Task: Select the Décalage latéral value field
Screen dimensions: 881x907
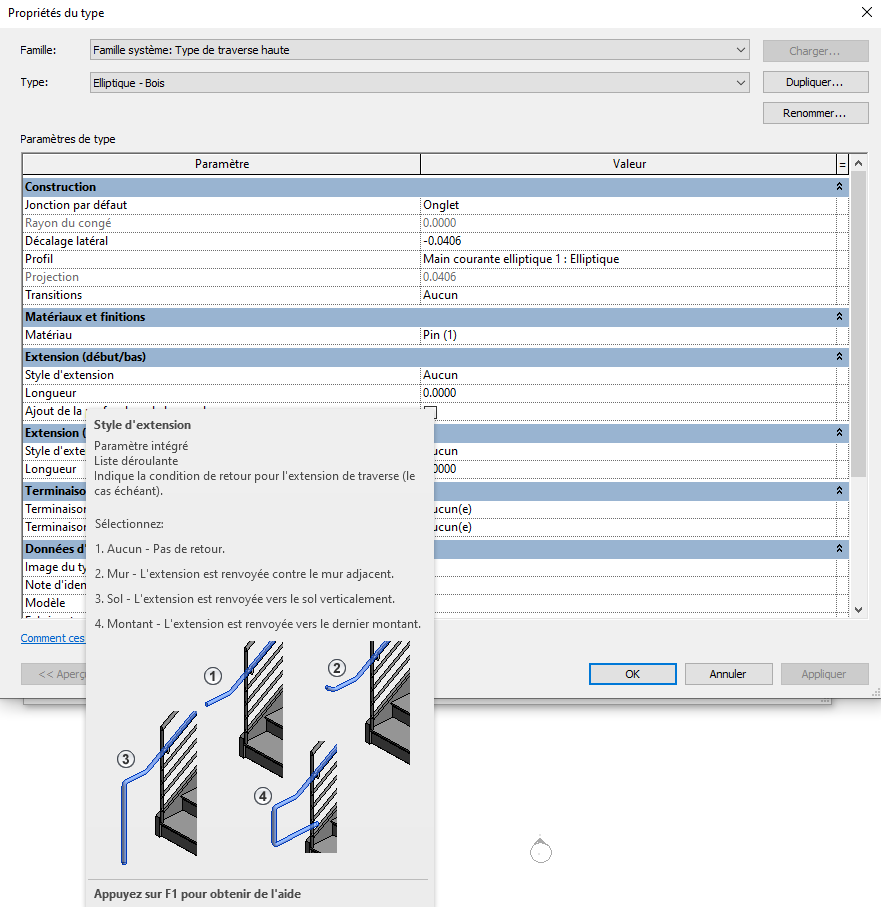Action: [627, 241]
